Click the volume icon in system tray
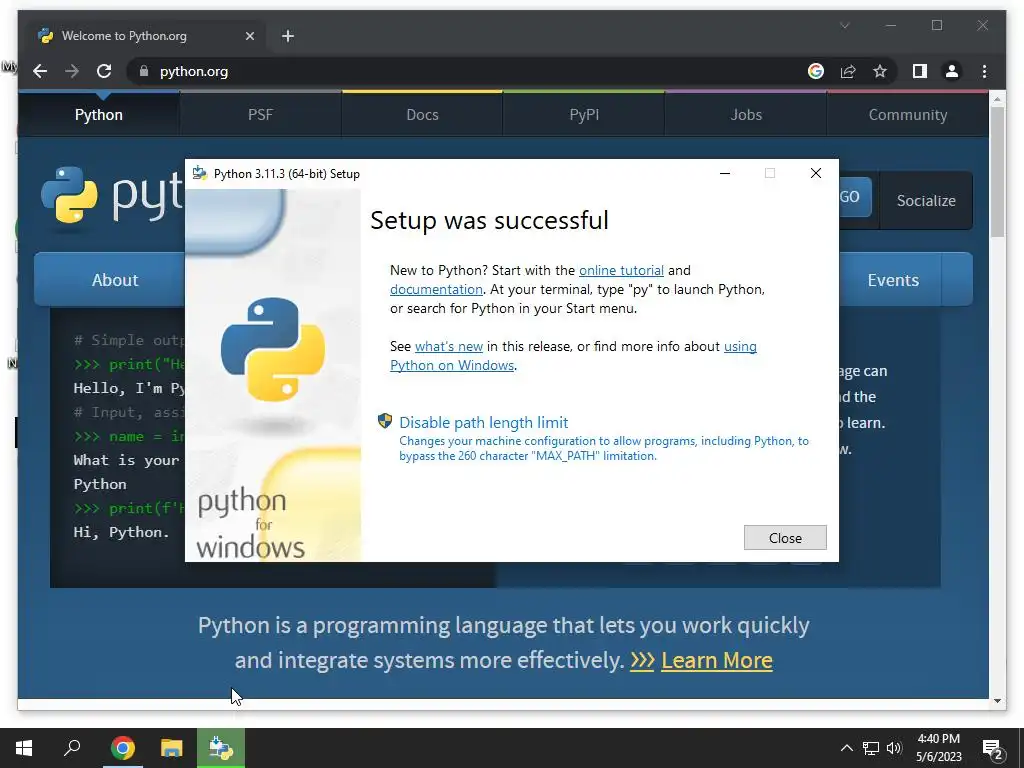 coord(894,748)
